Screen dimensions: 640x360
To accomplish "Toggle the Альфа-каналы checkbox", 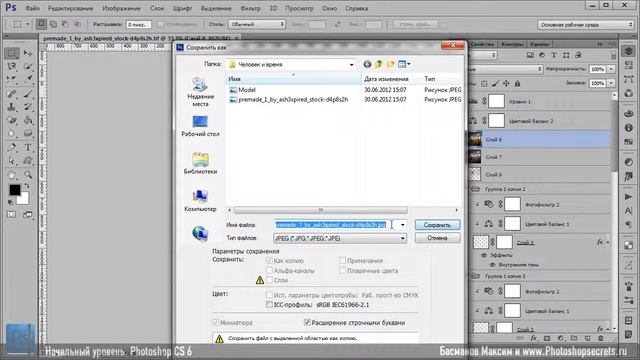I will coord(269,270).
